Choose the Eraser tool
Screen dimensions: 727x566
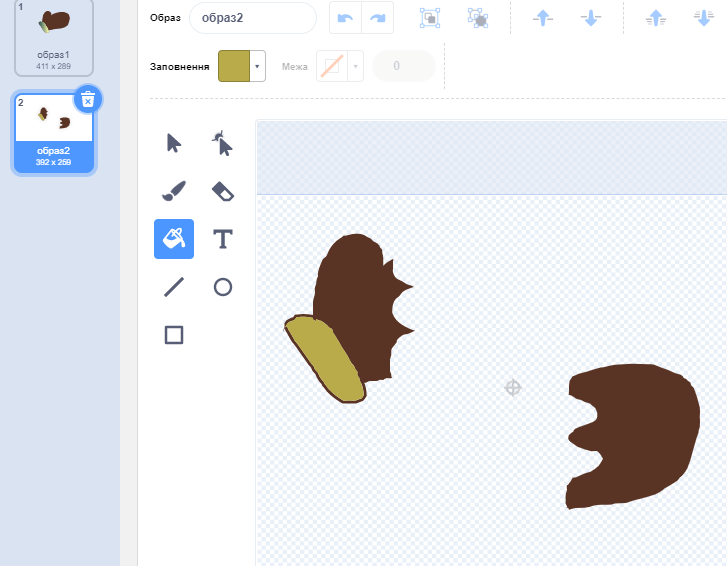coord(222,190)
